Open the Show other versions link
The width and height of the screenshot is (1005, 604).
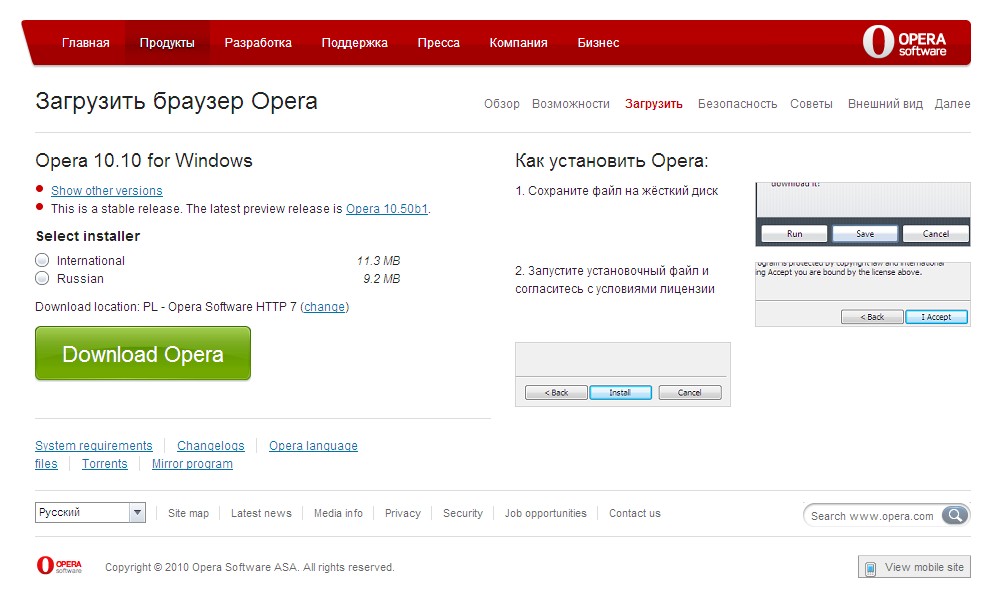pyautogui.click(x=106, y=191)
